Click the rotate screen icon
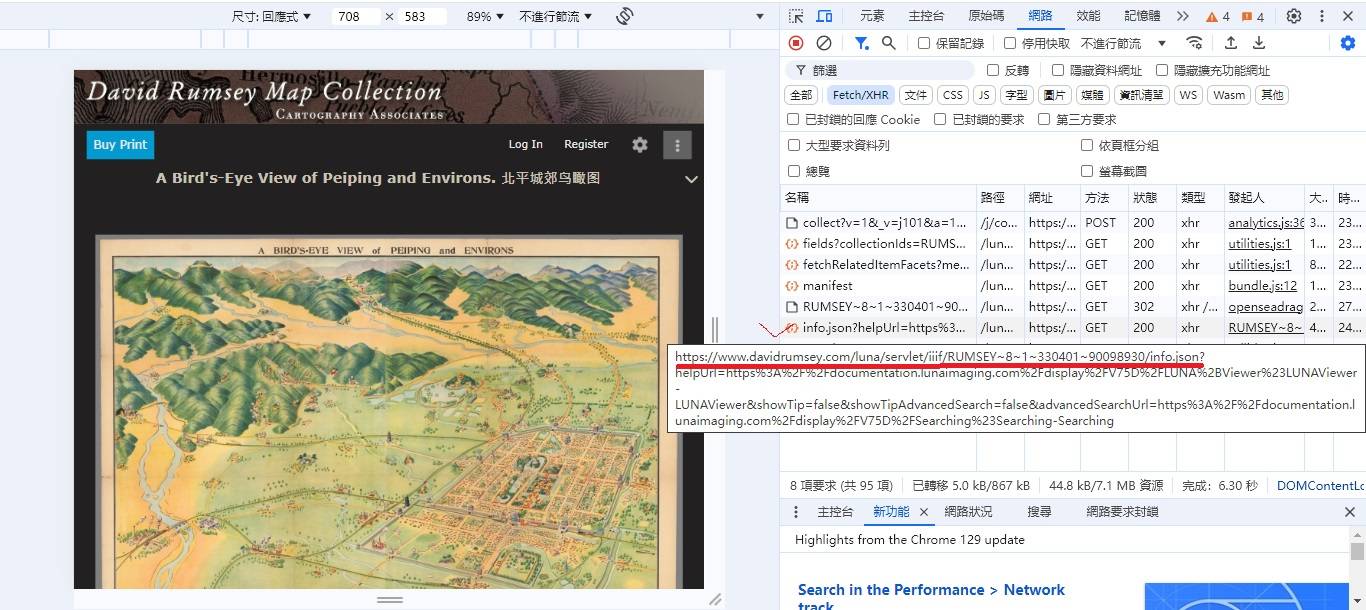Image resolution: width=1366 pixels, height=610 pixels. [x=625, y=16]
